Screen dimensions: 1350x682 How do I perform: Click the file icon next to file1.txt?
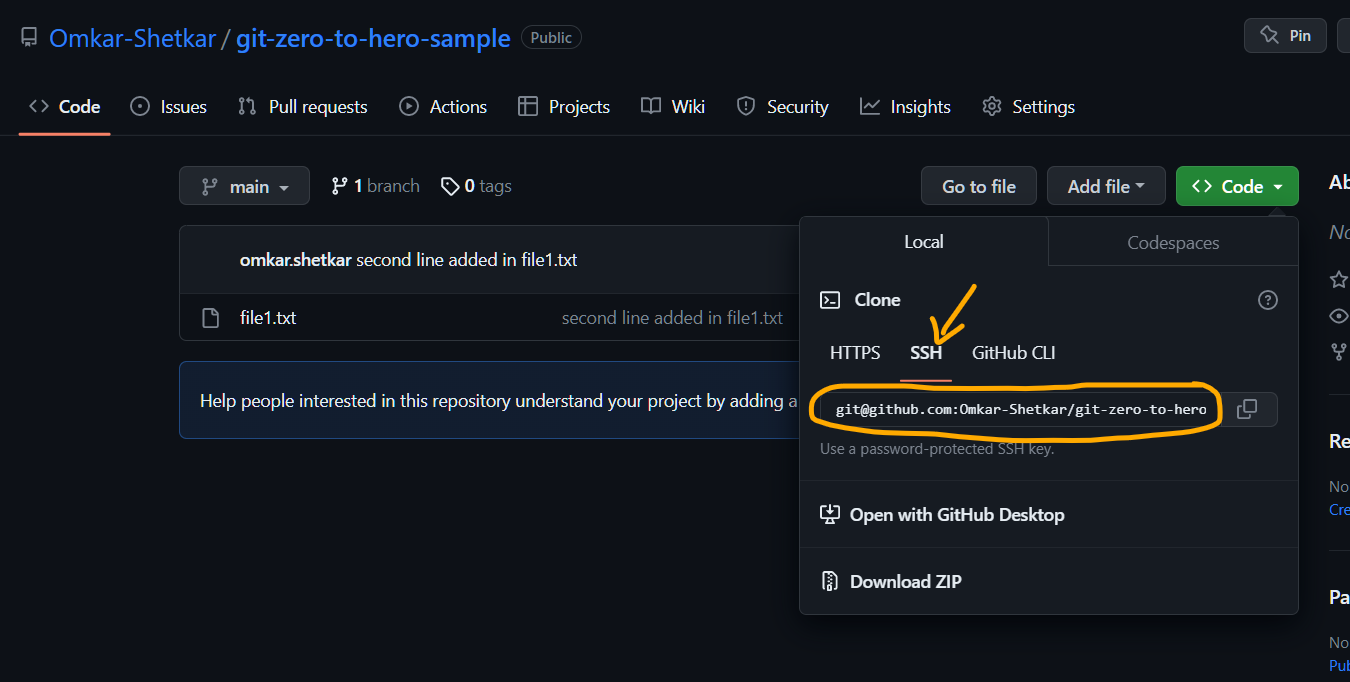[x=210, y=318]
